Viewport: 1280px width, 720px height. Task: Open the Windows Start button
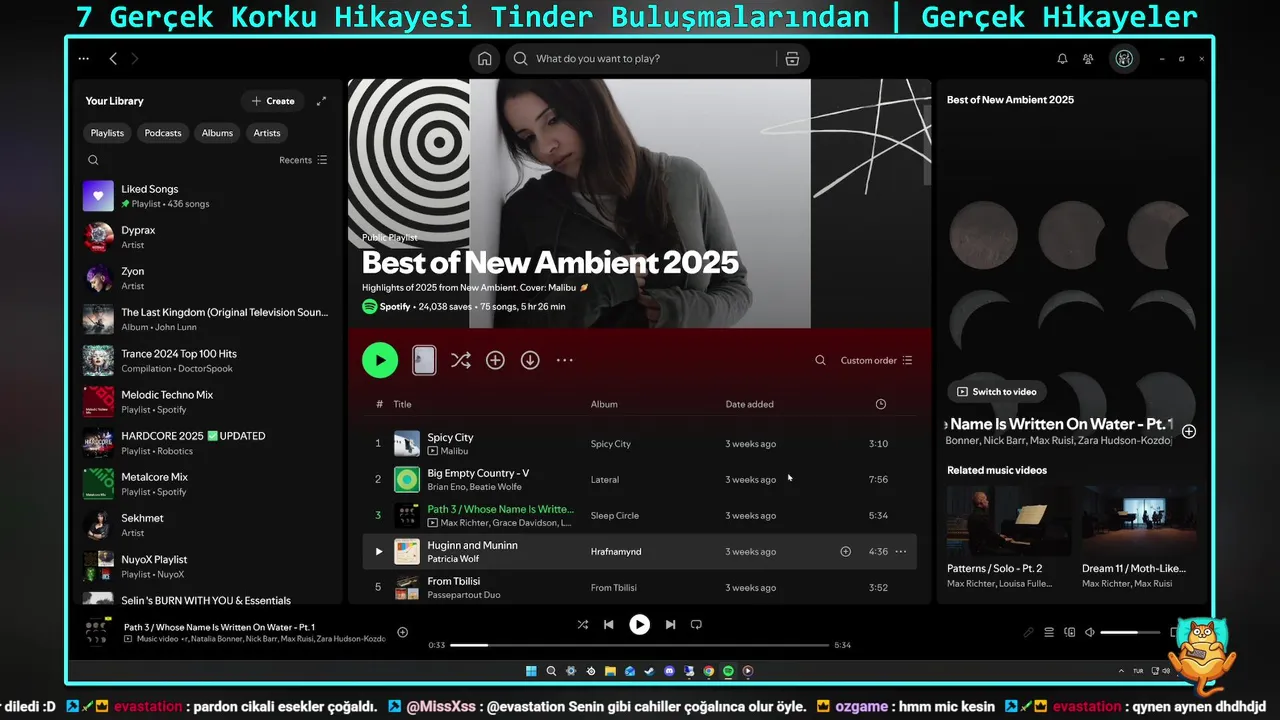pyautogui.click(x=531, y=671)
